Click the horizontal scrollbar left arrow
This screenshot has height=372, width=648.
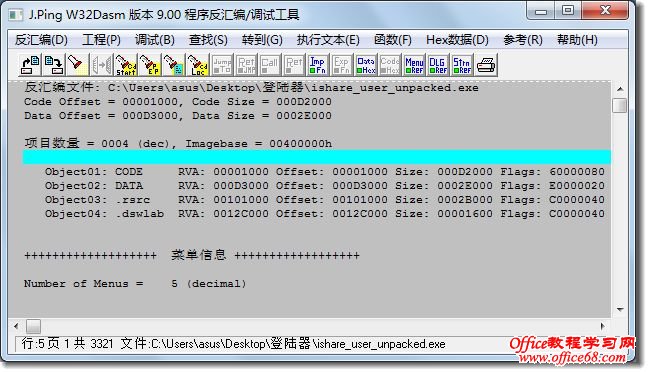pos(16,326)
